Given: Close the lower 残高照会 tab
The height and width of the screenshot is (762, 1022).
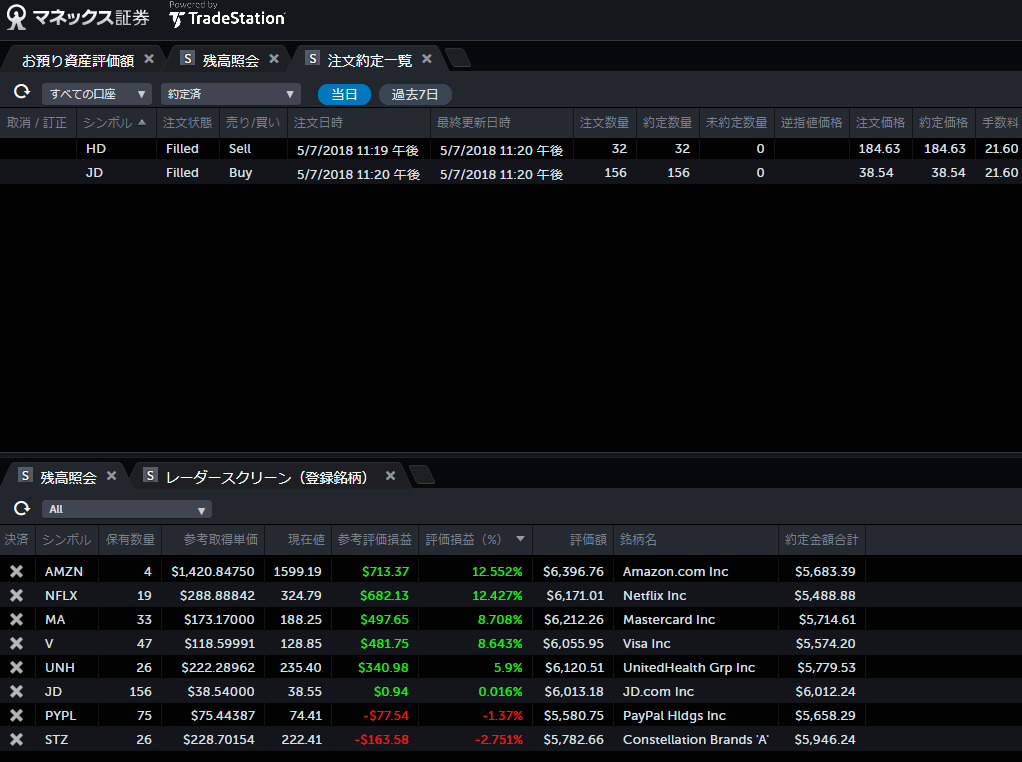Looking at the screenshot, I should click(x=111, y=476).
